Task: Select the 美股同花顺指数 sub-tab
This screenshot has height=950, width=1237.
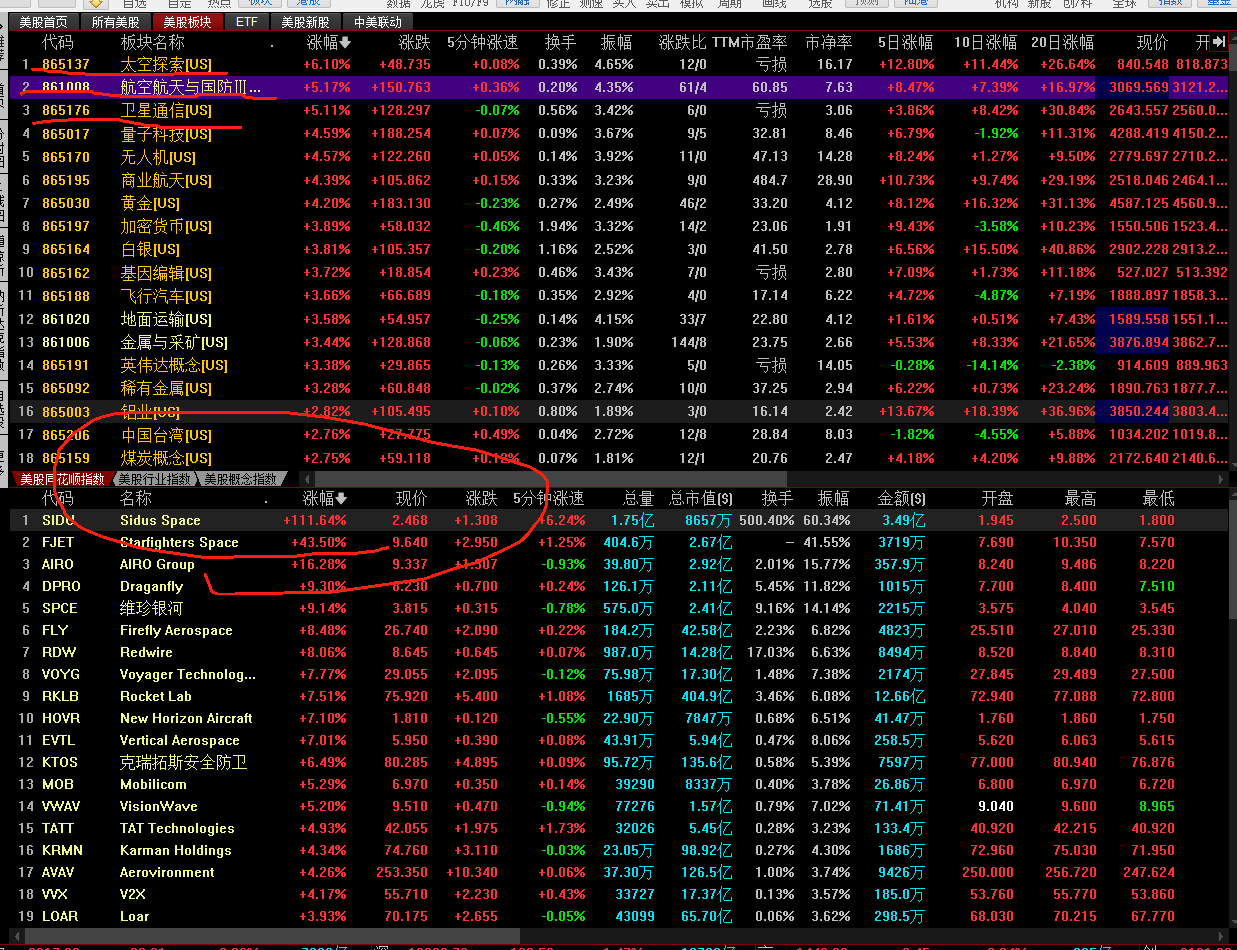Action: (62, 479)
